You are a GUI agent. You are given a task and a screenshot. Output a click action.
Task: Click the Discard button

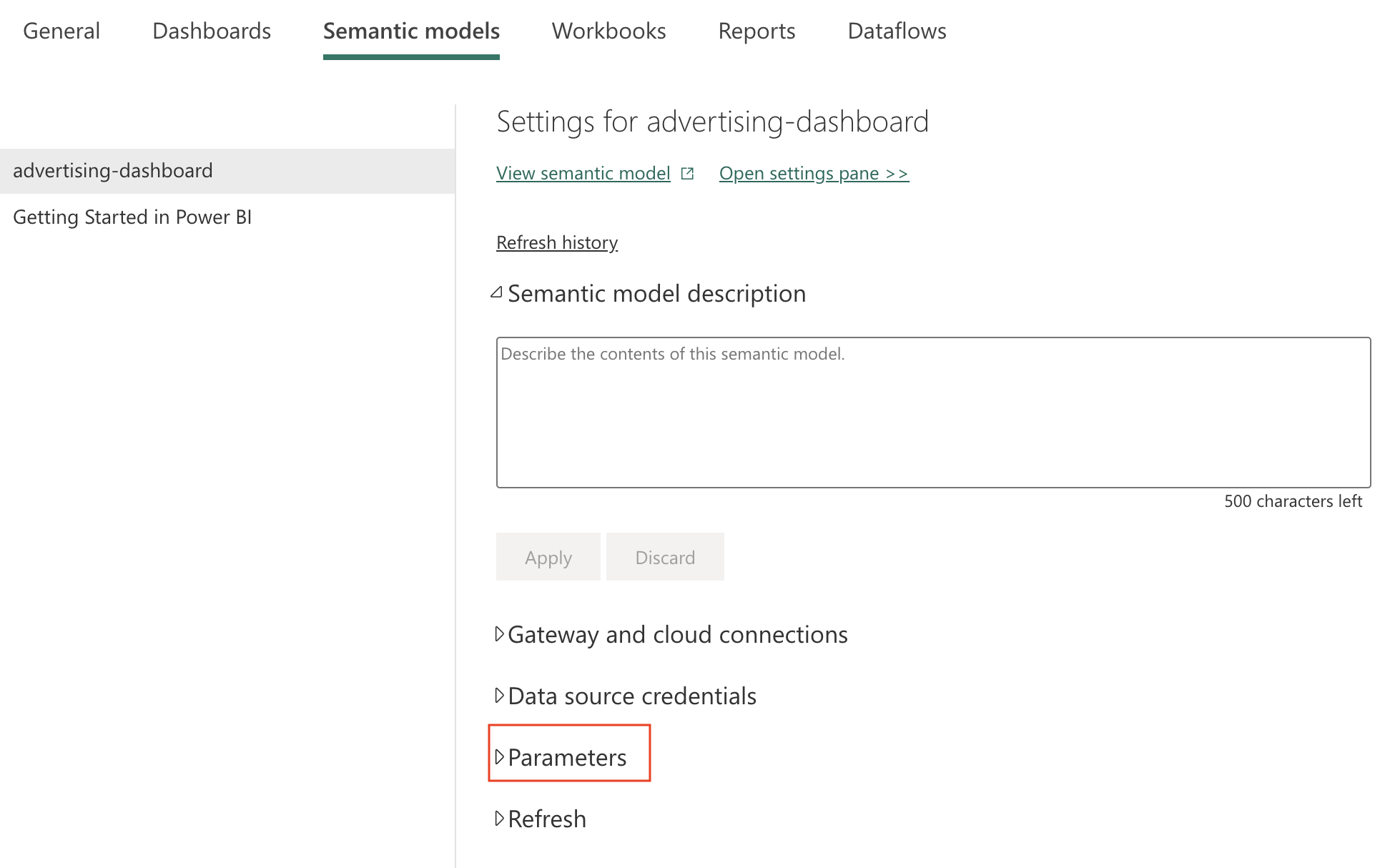(x=665, y=557)
